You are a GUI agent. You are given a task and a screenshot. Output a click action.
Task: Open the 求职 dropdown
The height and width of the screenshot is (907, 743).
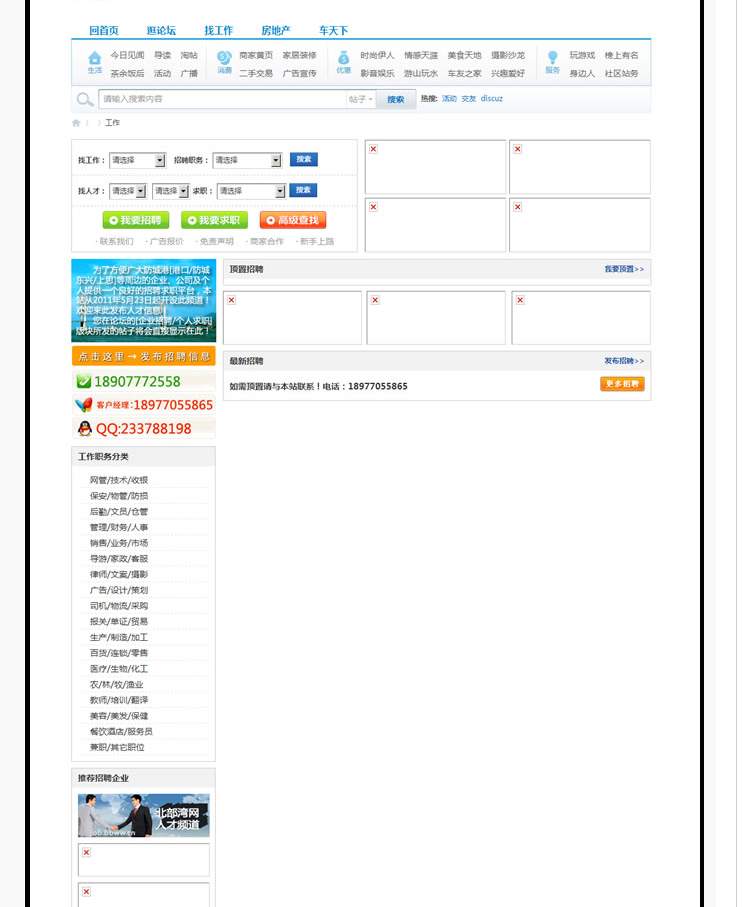pyautogui.click(x=251, y=191)
